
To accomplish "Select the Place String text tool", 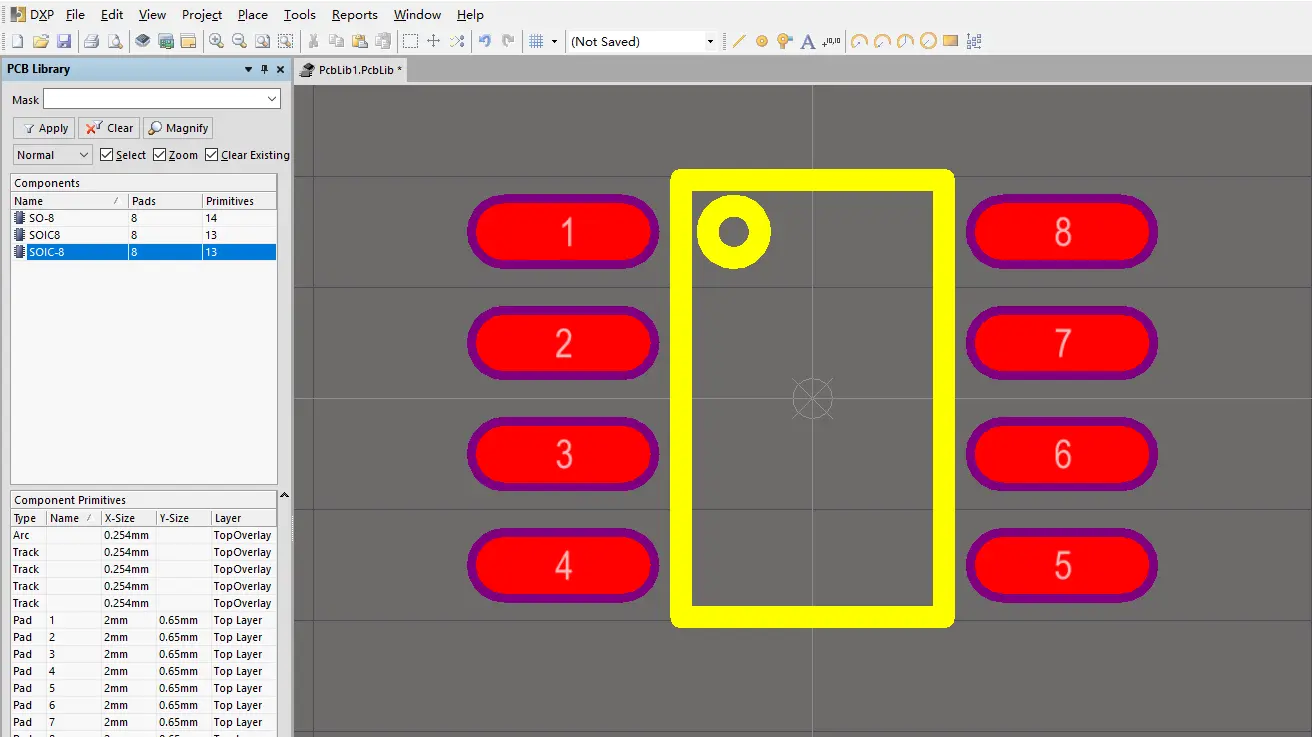I will pos(809,41).
